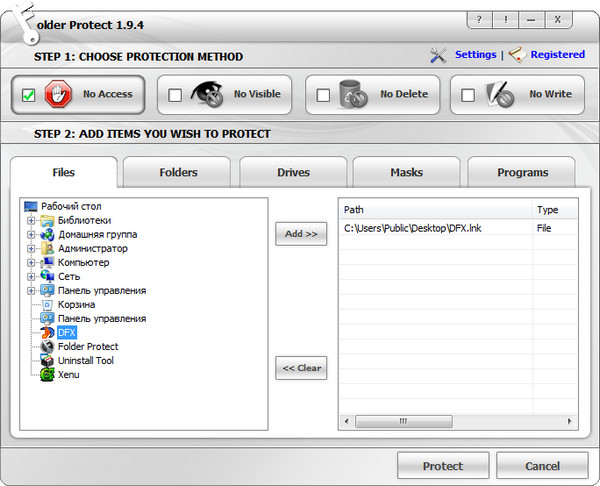Click the Registered link

click(x=558, y=55)
